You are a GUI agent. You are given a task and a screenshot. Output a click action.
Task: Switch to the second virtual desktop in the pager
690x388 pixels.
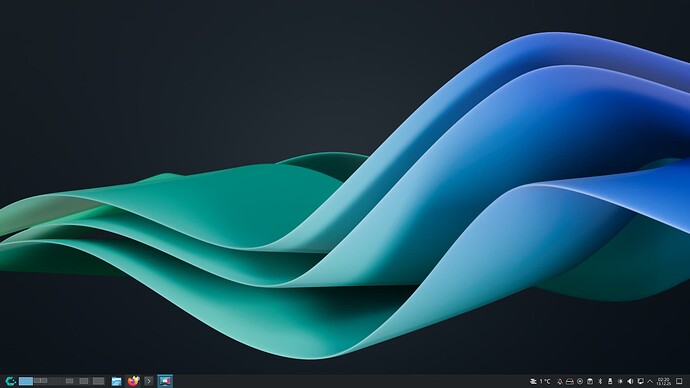(x=40, y=381)
